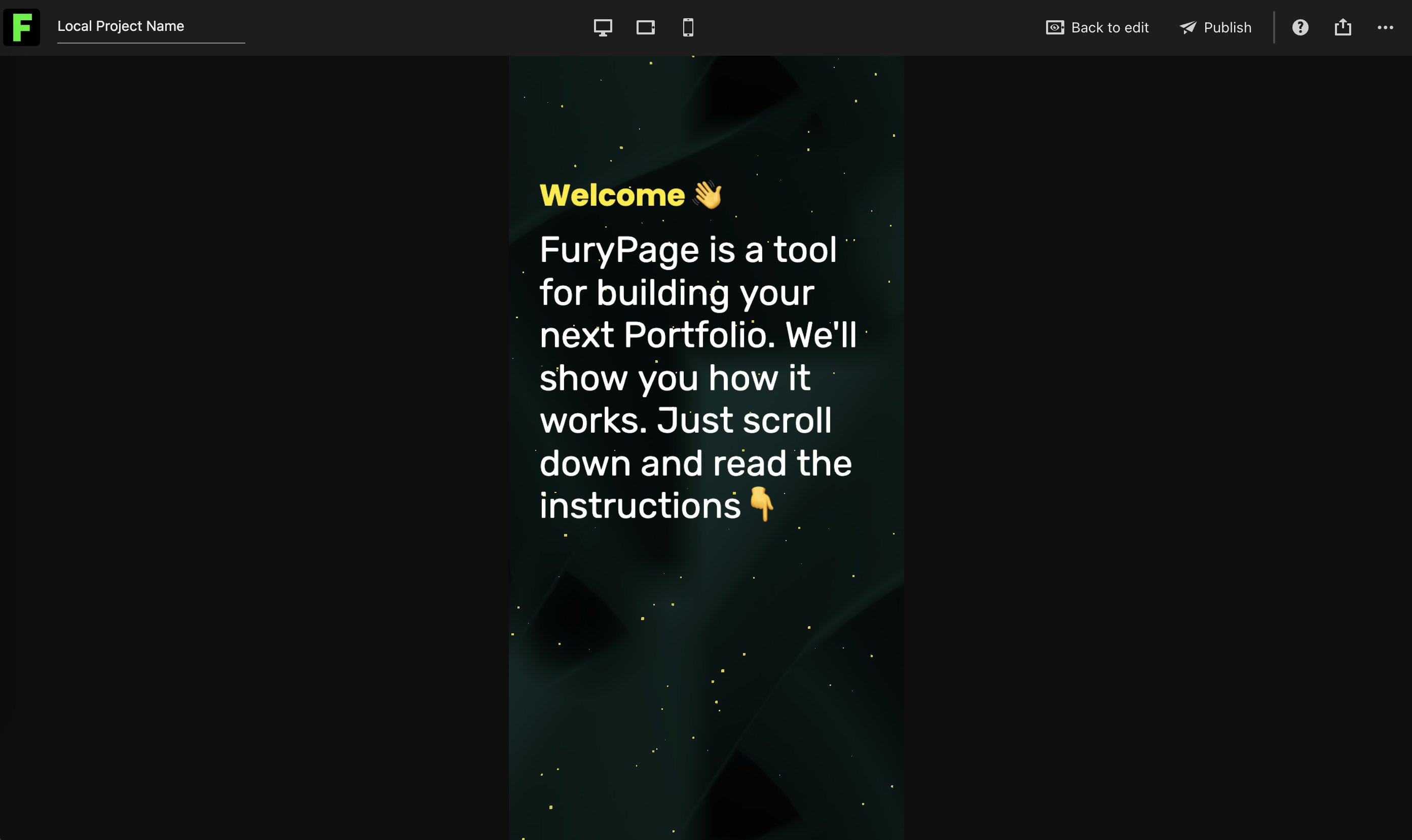Image resolution: width=1412 pixels, height=840 pixels.
Task: Click the Local Project Name field
Action: click(151, 27)
